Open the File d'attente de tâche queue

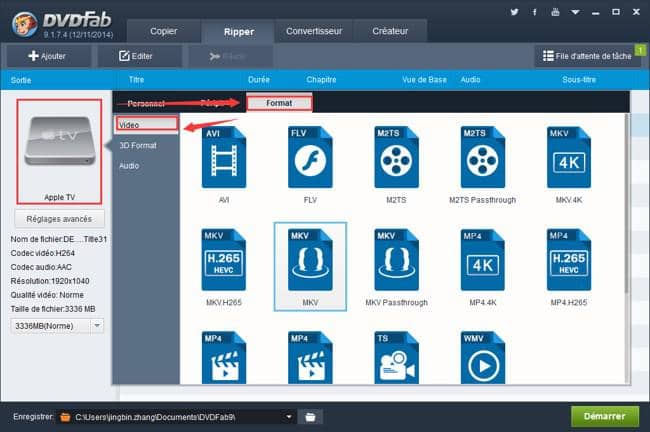(x=588, y=56)
